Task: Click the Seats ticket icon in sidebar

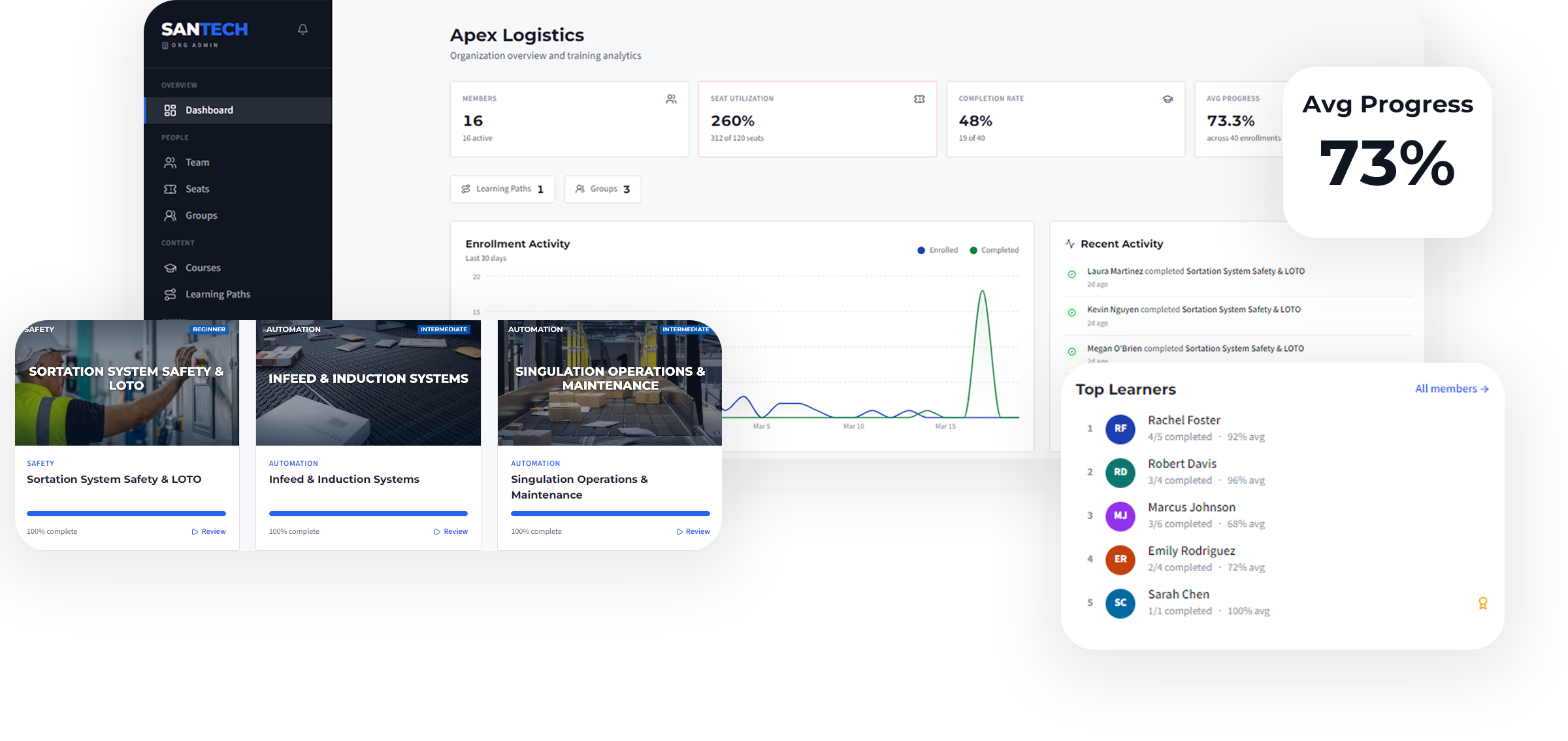Action: [170, 189]
